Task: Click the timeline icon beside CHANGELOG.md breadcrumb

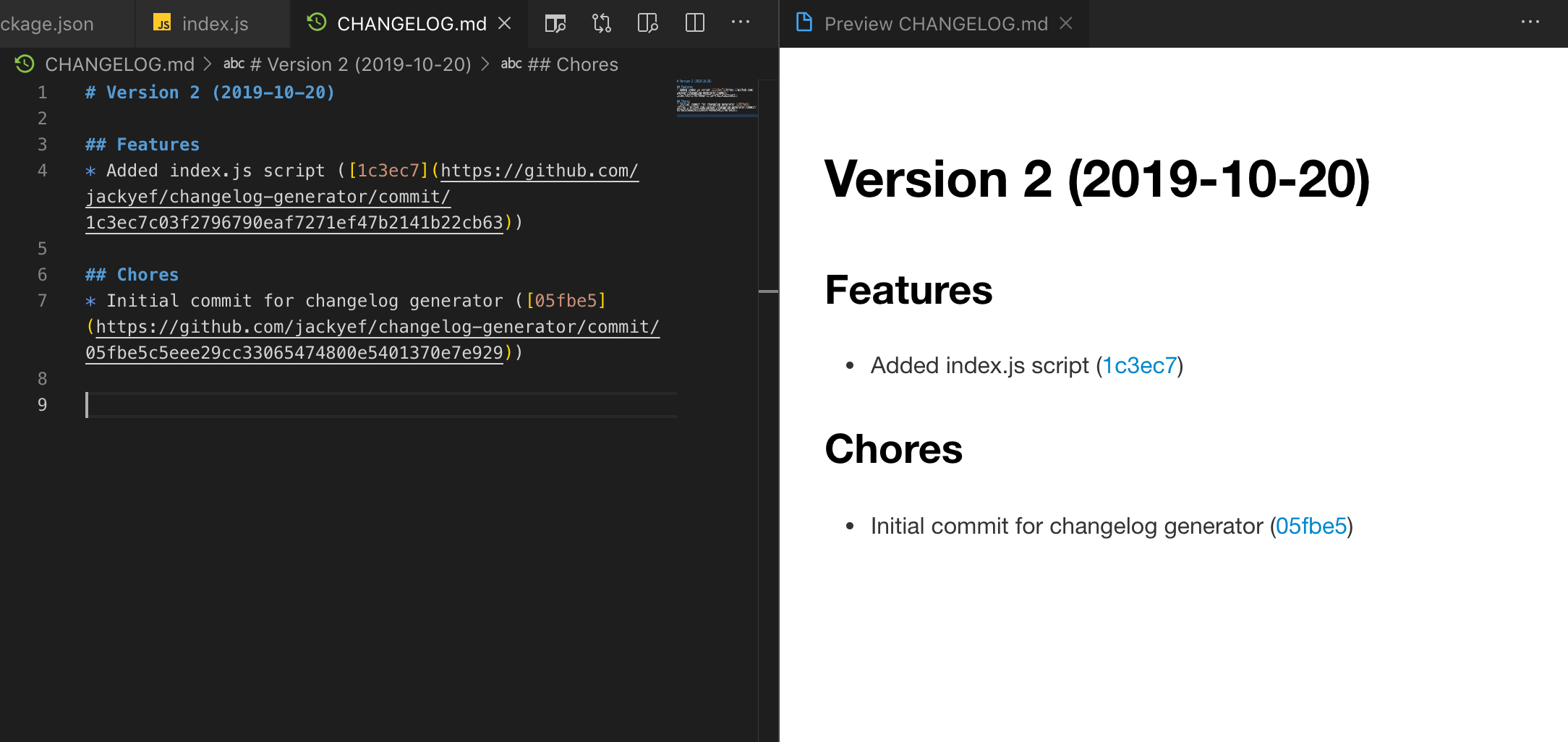Action: click(24, 64)
